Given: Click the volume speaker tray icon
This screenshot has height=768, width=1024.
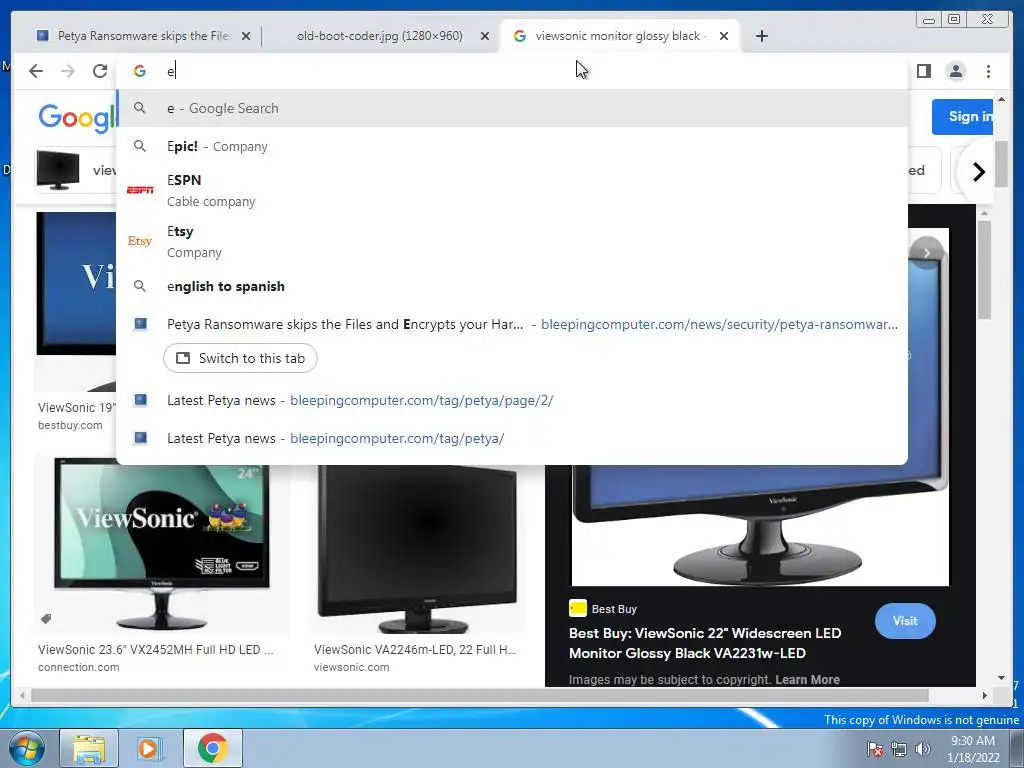Looking at the screenshot, I should tap(923, 750).
